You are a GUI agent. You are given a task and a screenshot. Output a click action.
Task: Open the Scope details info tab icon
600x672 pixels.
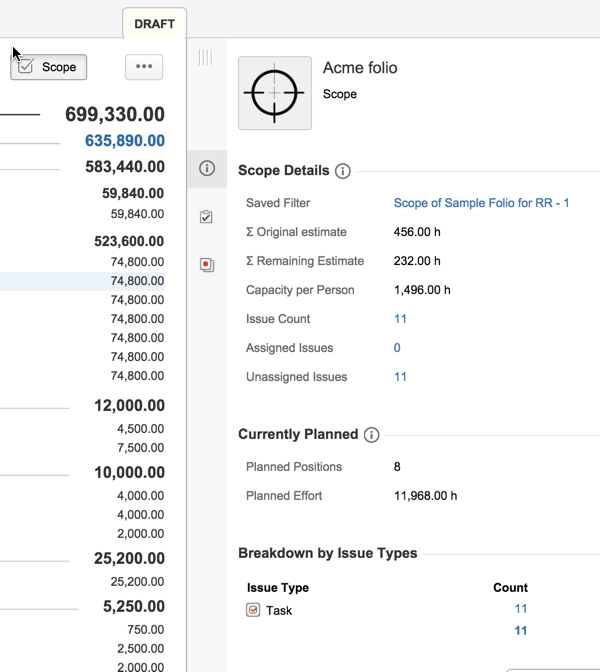coord(207,168)
